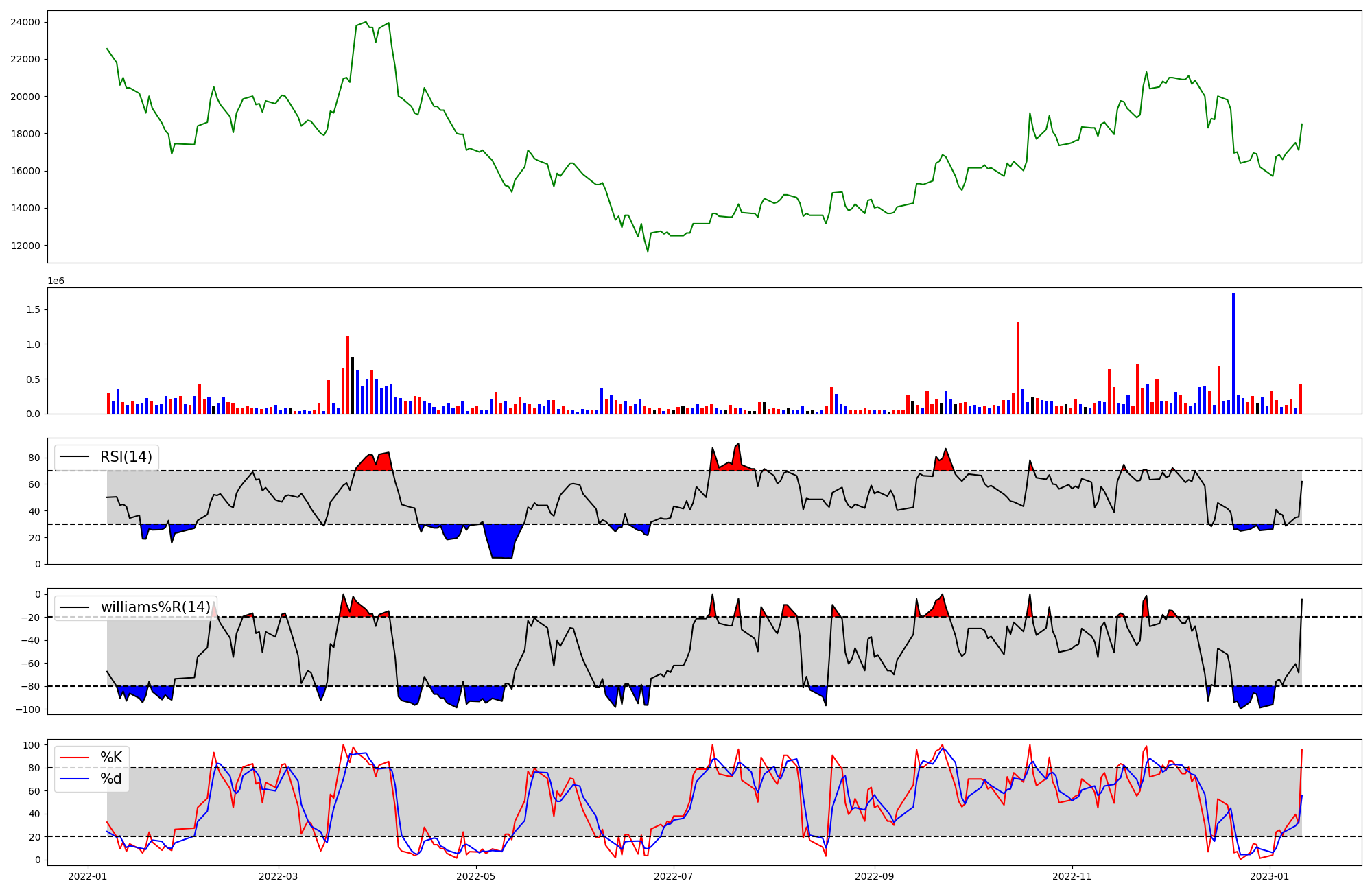
Task: Click the 1.5 volume axis tick label
Action: 33,309
